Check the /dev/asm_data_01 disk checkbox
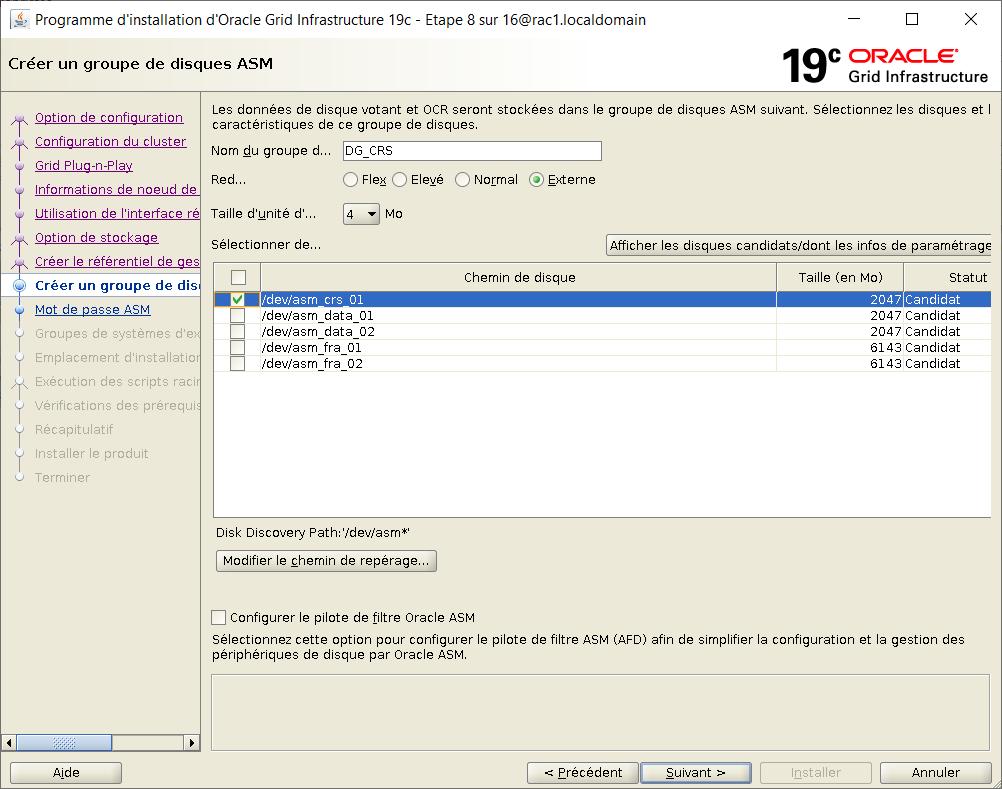 coord(237,316)
